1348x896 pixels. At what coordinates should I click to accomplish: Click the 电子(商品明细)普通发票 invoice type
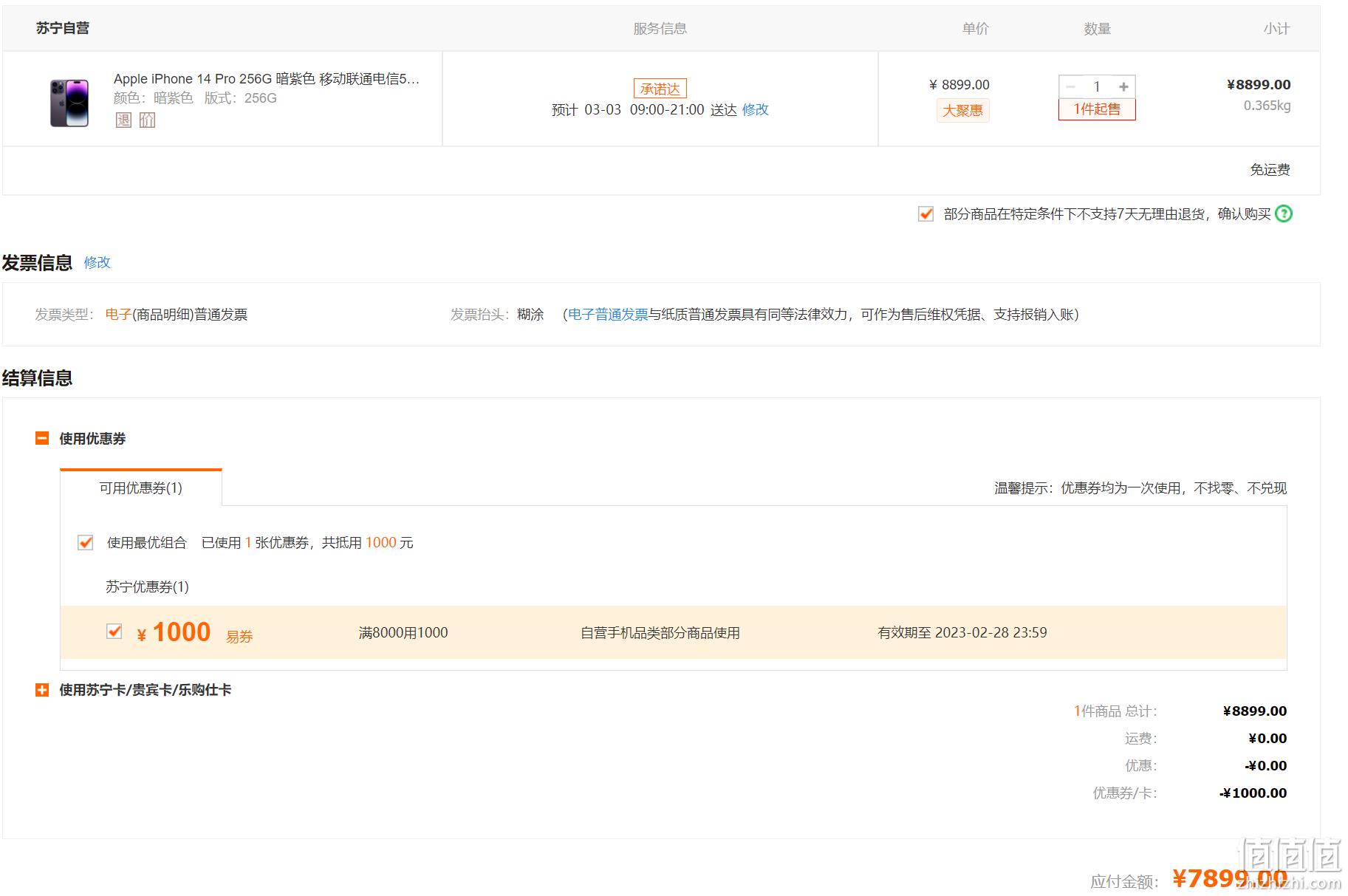177,314
